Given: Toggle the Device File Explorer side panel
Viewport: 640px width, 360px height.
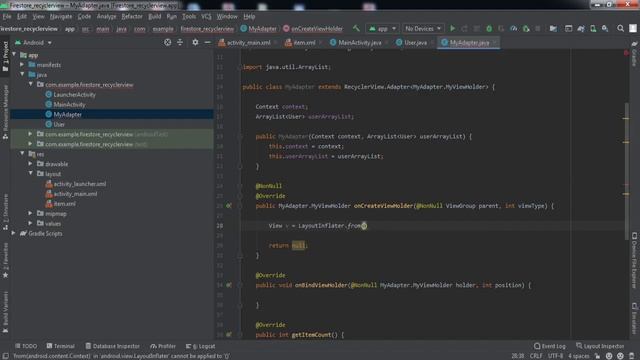Looking at the screenshot, I should [634, 260].
